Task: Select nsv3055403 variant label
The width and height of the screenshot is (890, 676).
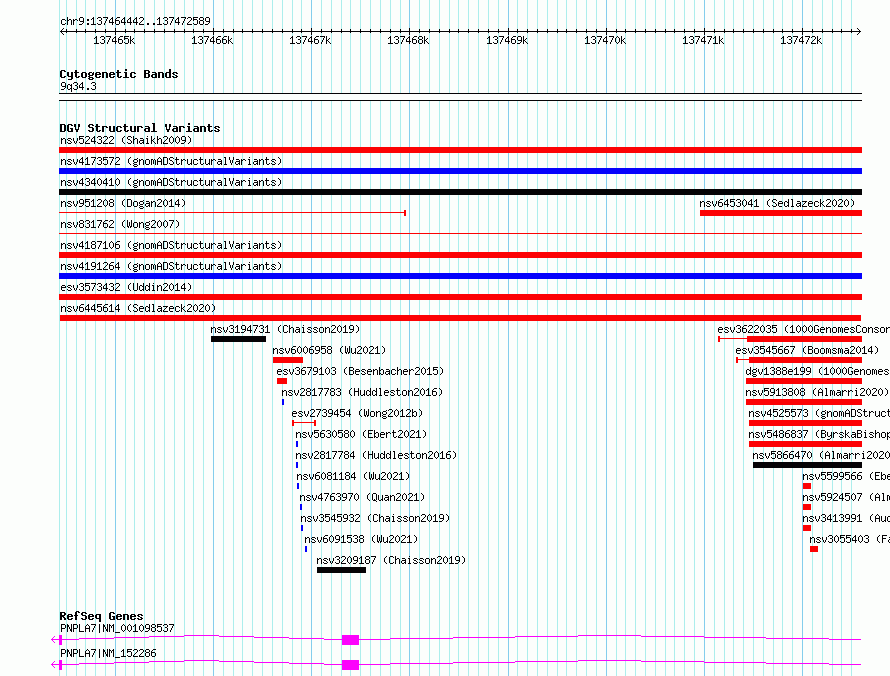Action: tap(849, 539)
